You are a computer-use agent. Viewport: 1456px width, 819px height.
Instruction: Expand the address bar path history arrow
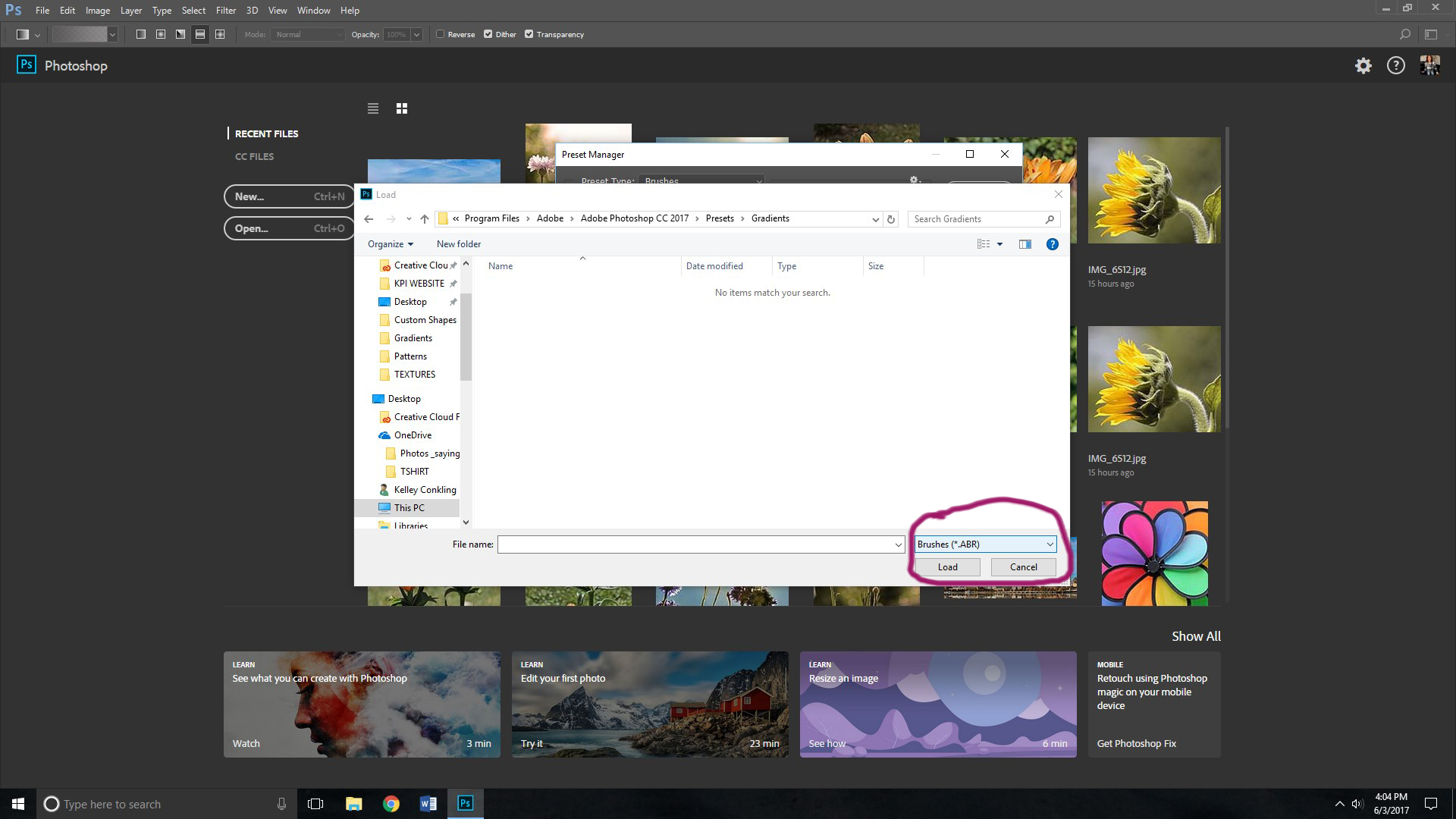coord(876,219)
